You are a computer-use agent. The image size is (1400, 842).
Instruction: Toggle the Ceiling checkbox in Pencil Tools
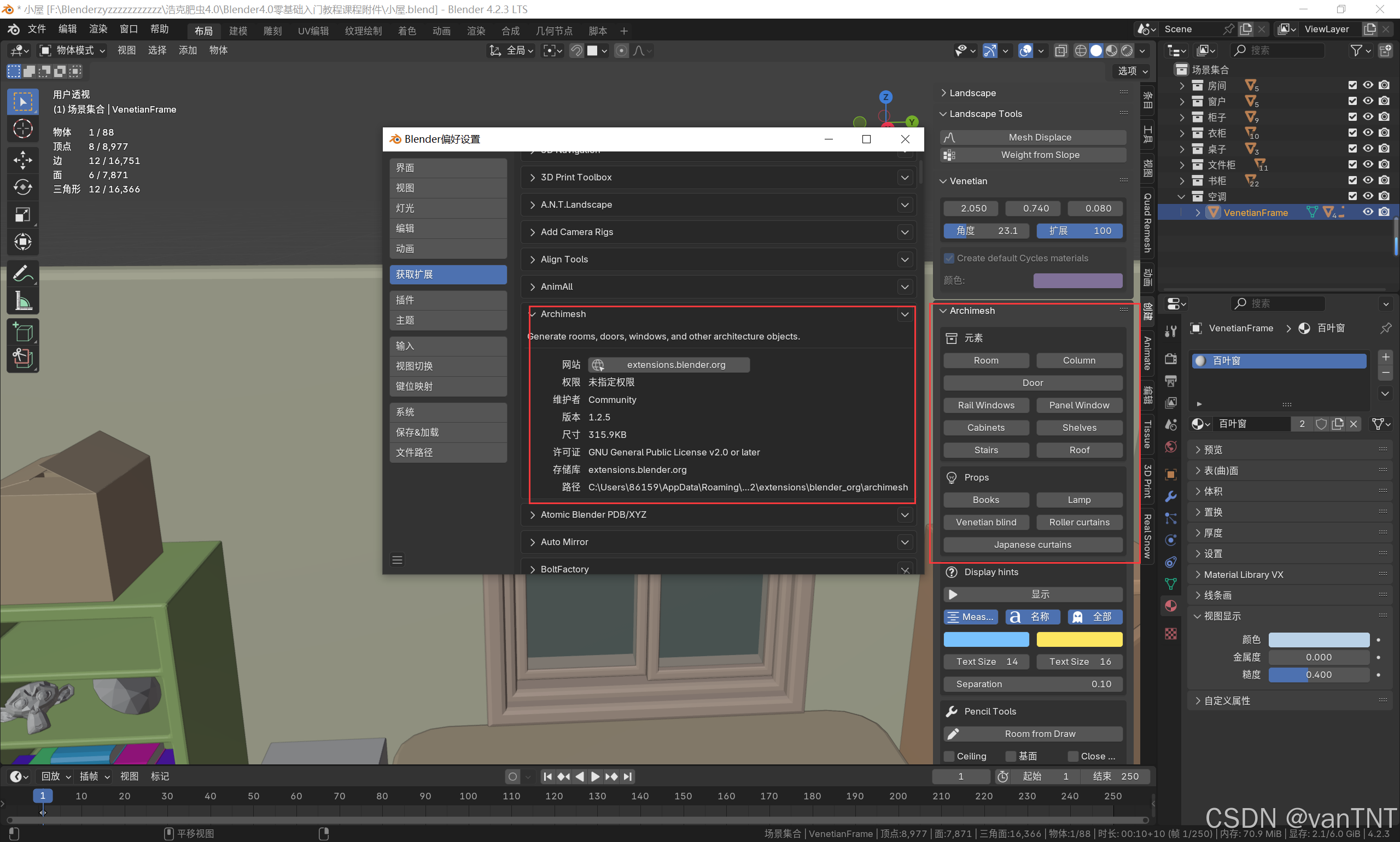(949, 756)
